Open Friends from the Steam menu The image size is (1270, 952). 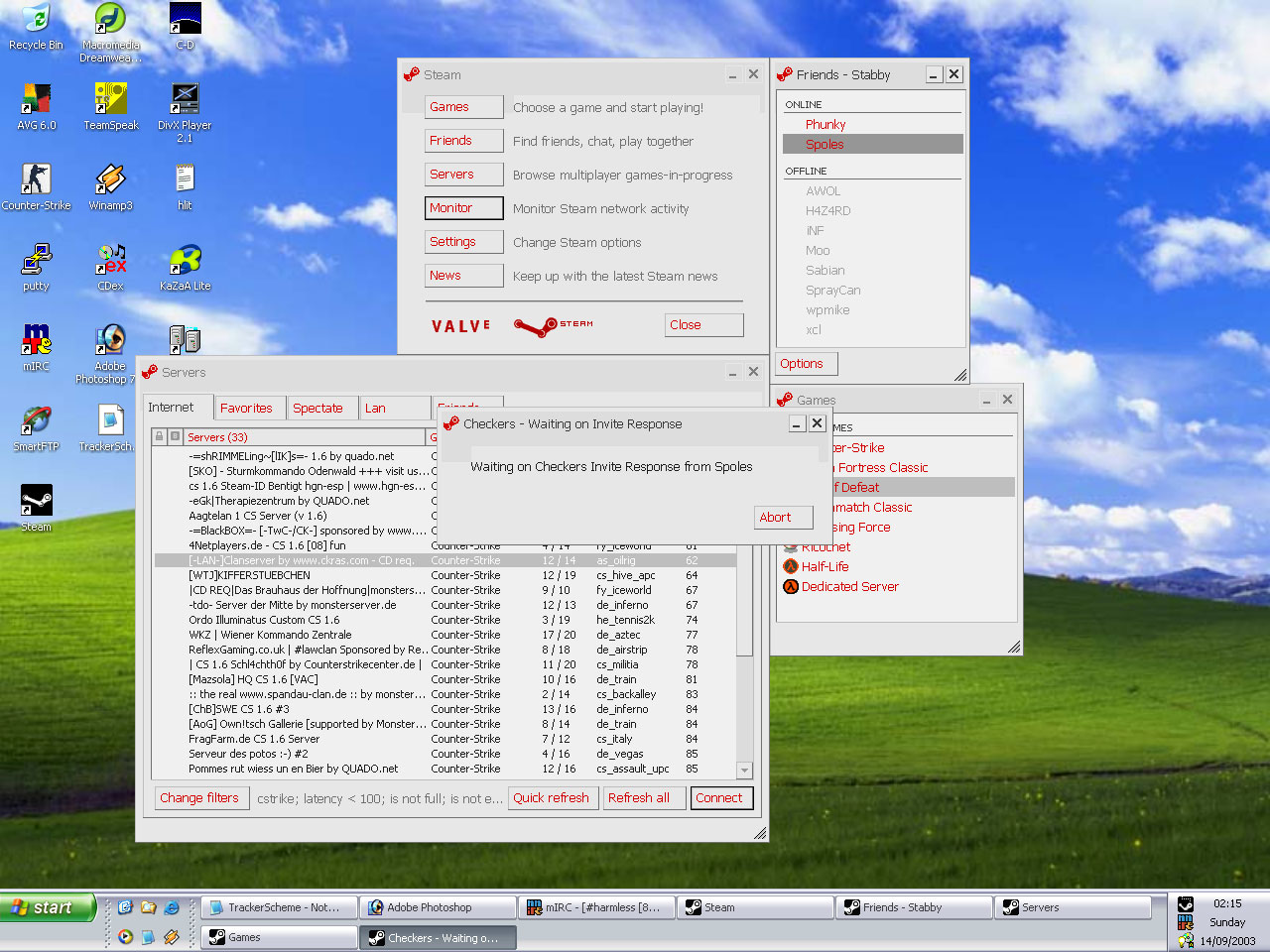click(464, 141)
